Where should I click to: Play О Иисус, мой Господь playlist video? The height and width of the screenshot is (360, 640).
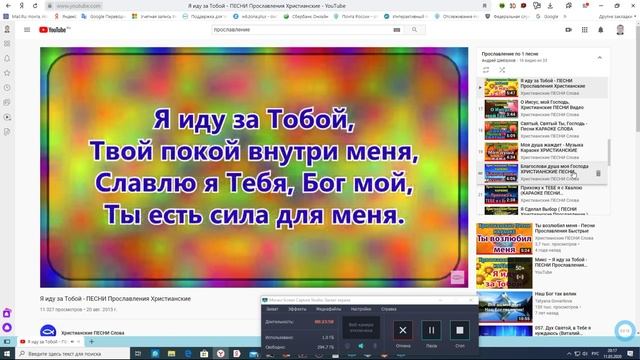click(542, 109)
